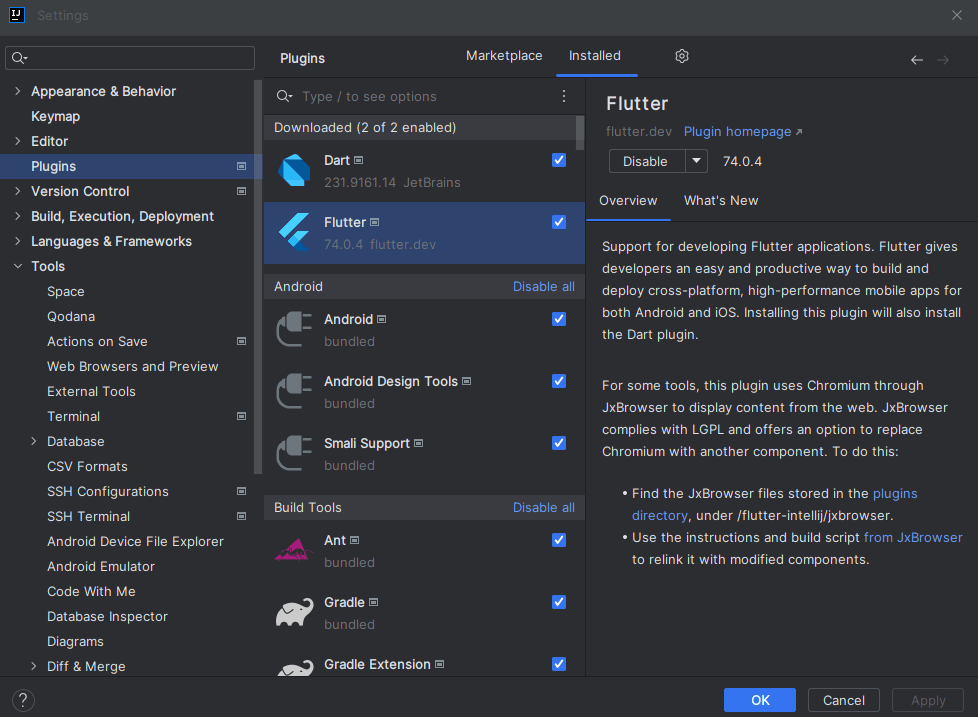Open the Disable button dropdown arrow
This screenshot has width=978, height=717.
coord(696,160)
